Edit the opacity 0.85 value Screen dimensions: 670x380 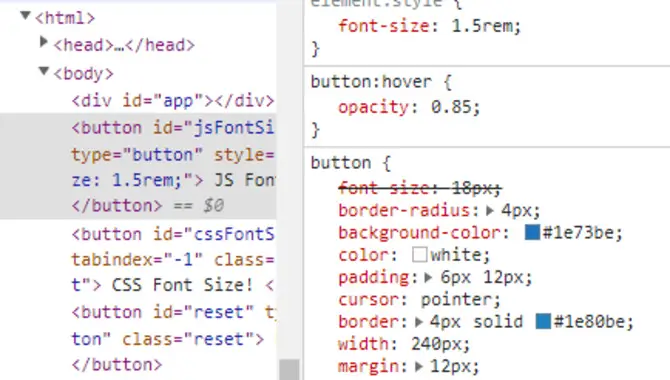click(451, 107)
